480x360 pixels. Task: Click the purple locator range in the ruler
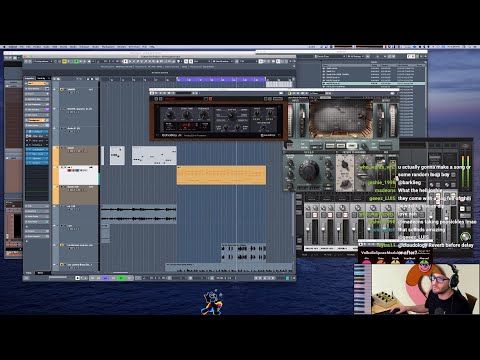click(221, 79)
